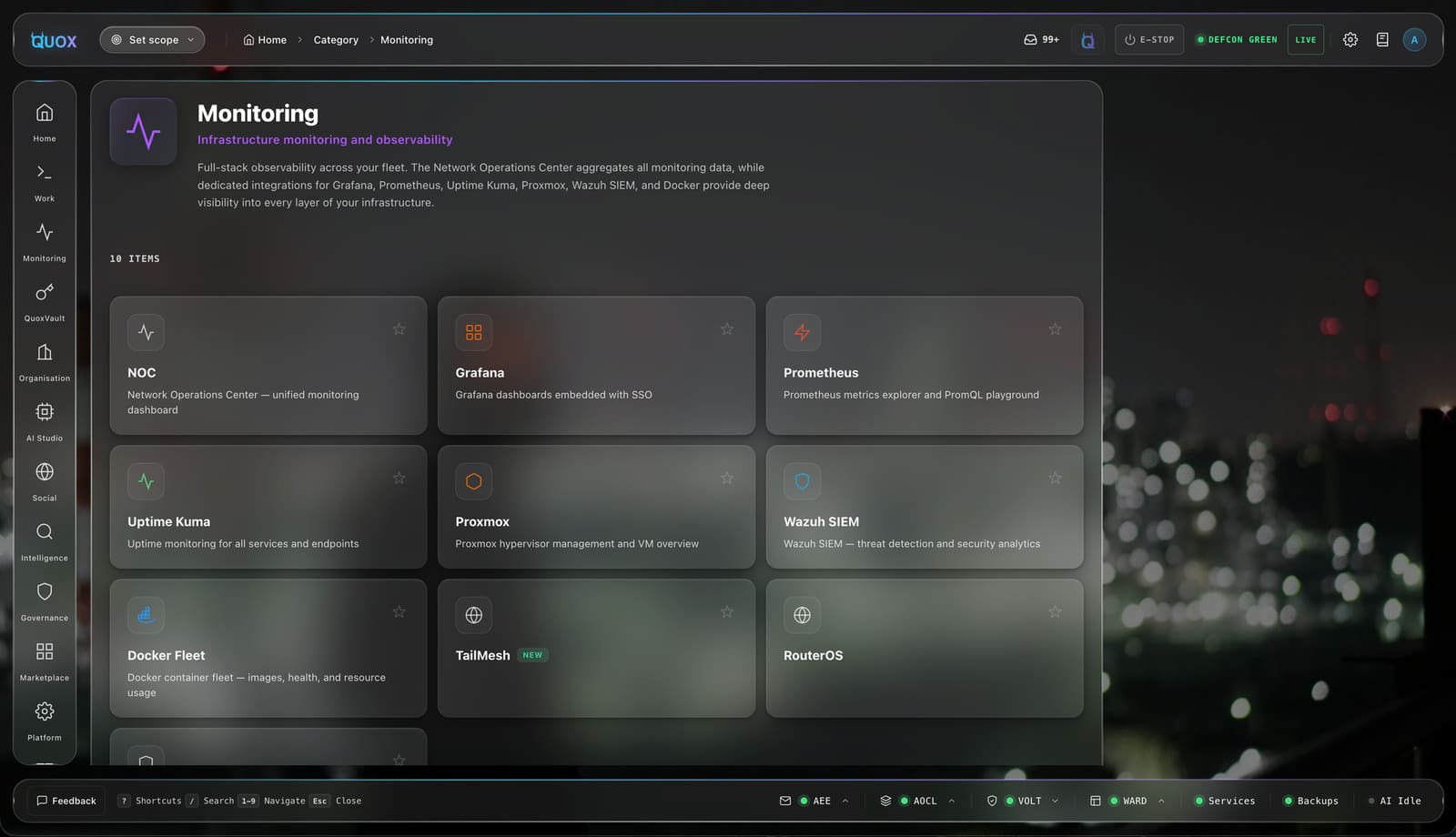The width and height of the screenshot is (1456, 837).
Task: Open Governance shield icon in sidebar
Action: coord(45,591)
